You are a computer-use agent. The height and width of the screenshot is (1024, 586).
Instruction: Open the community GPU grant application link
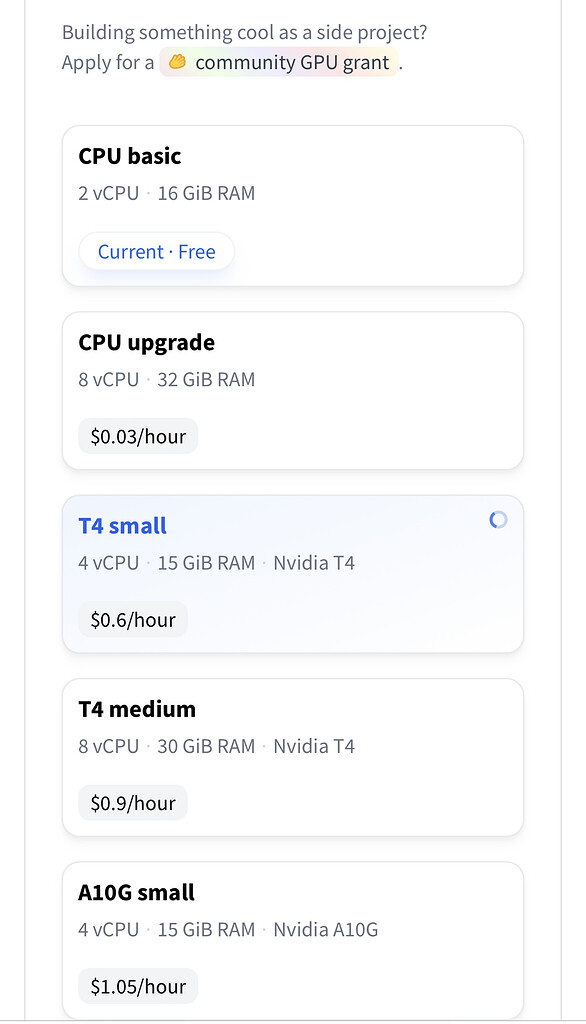click(x=291, y=62)
